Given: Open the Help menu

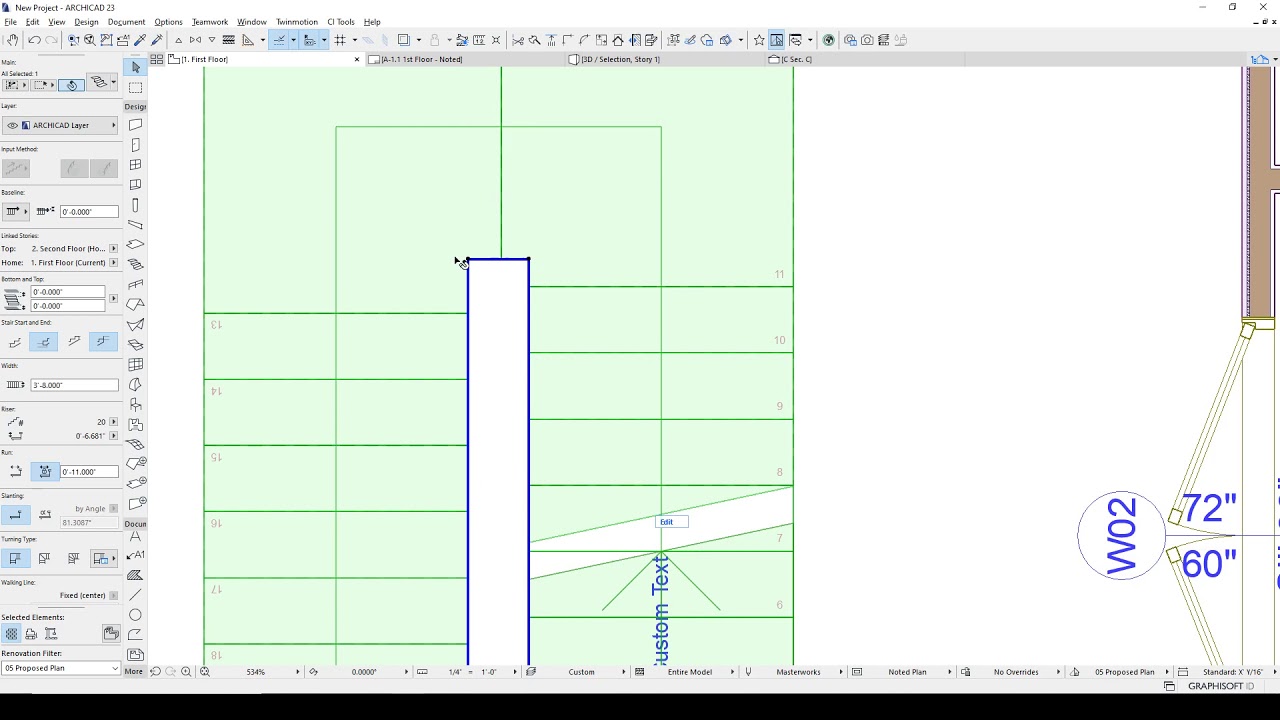Looking at the screenshot, I should (x=372, y=22).
